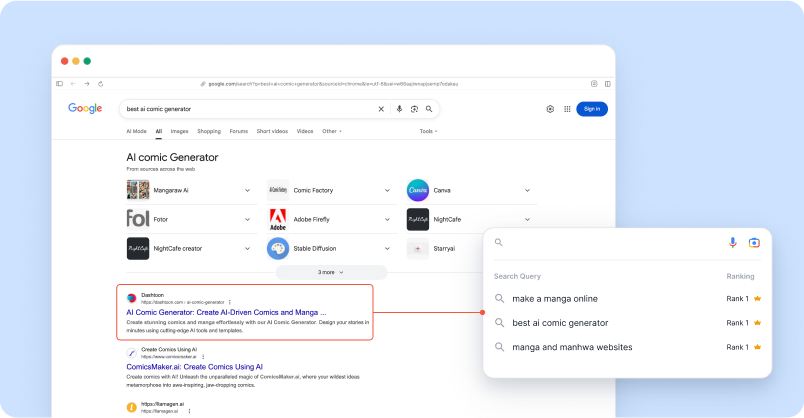804x418 pixels.
Task: Expand the Comic Factory entry chevron
Action: tap(387, 190)
